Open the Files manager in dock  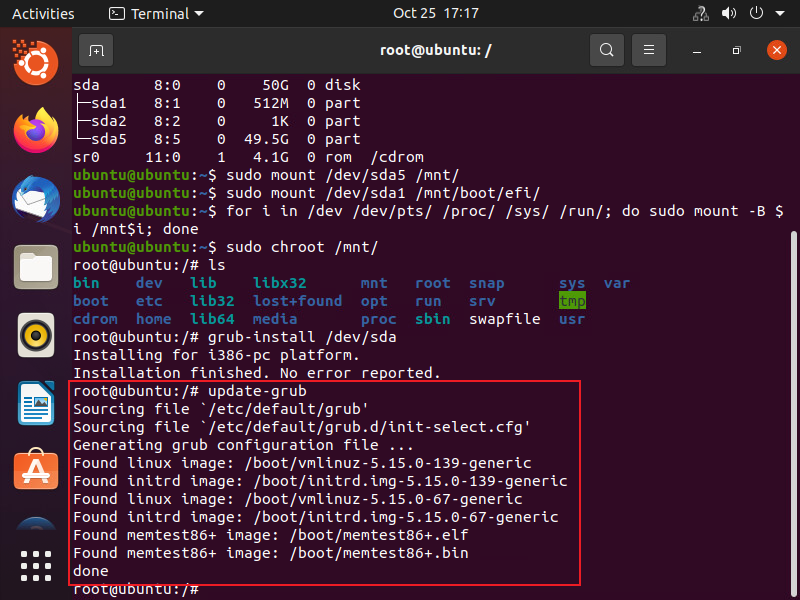36,267
